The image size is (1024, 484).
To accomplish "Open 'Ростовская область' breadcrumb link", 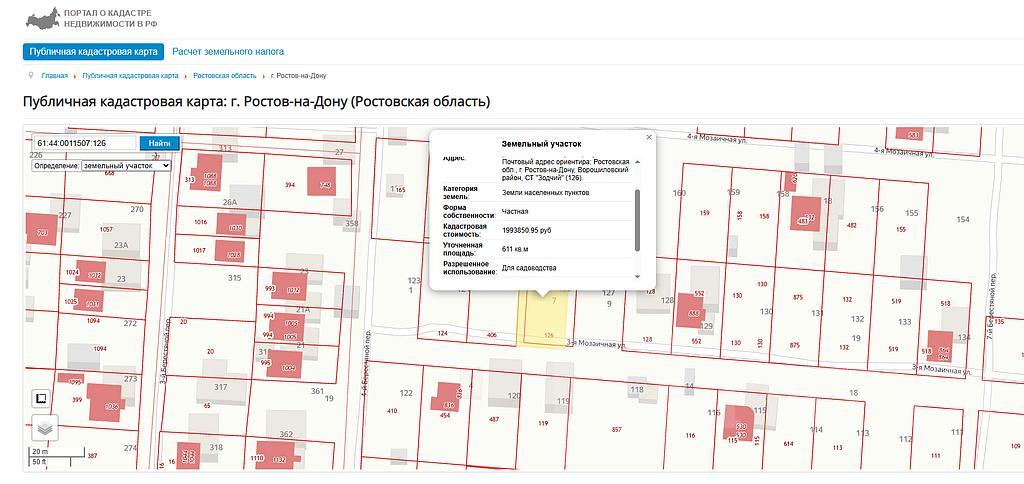I will point(224,76).
